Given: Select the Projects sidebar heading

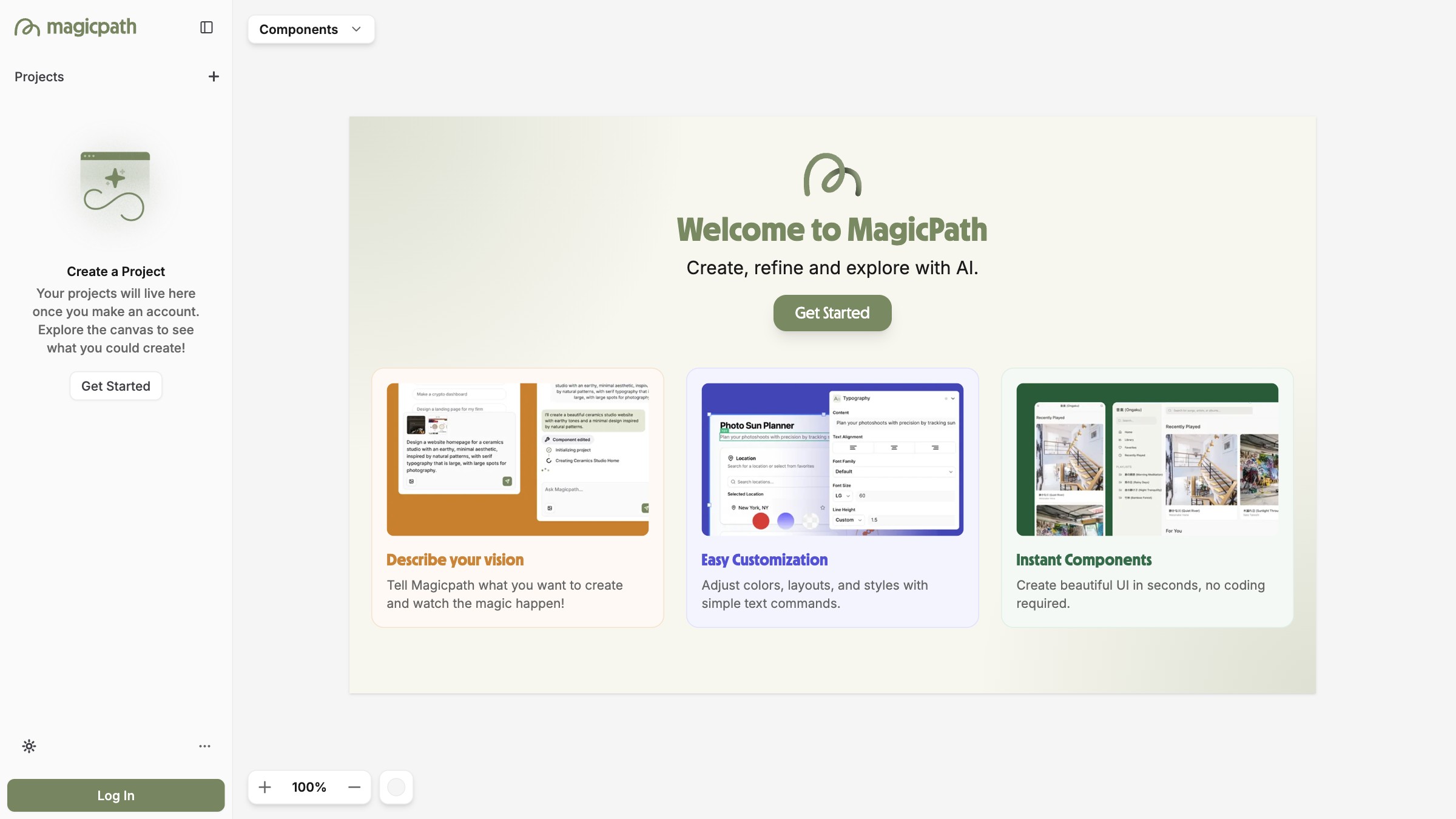Looking at the screenshot, I should (39, 76).
